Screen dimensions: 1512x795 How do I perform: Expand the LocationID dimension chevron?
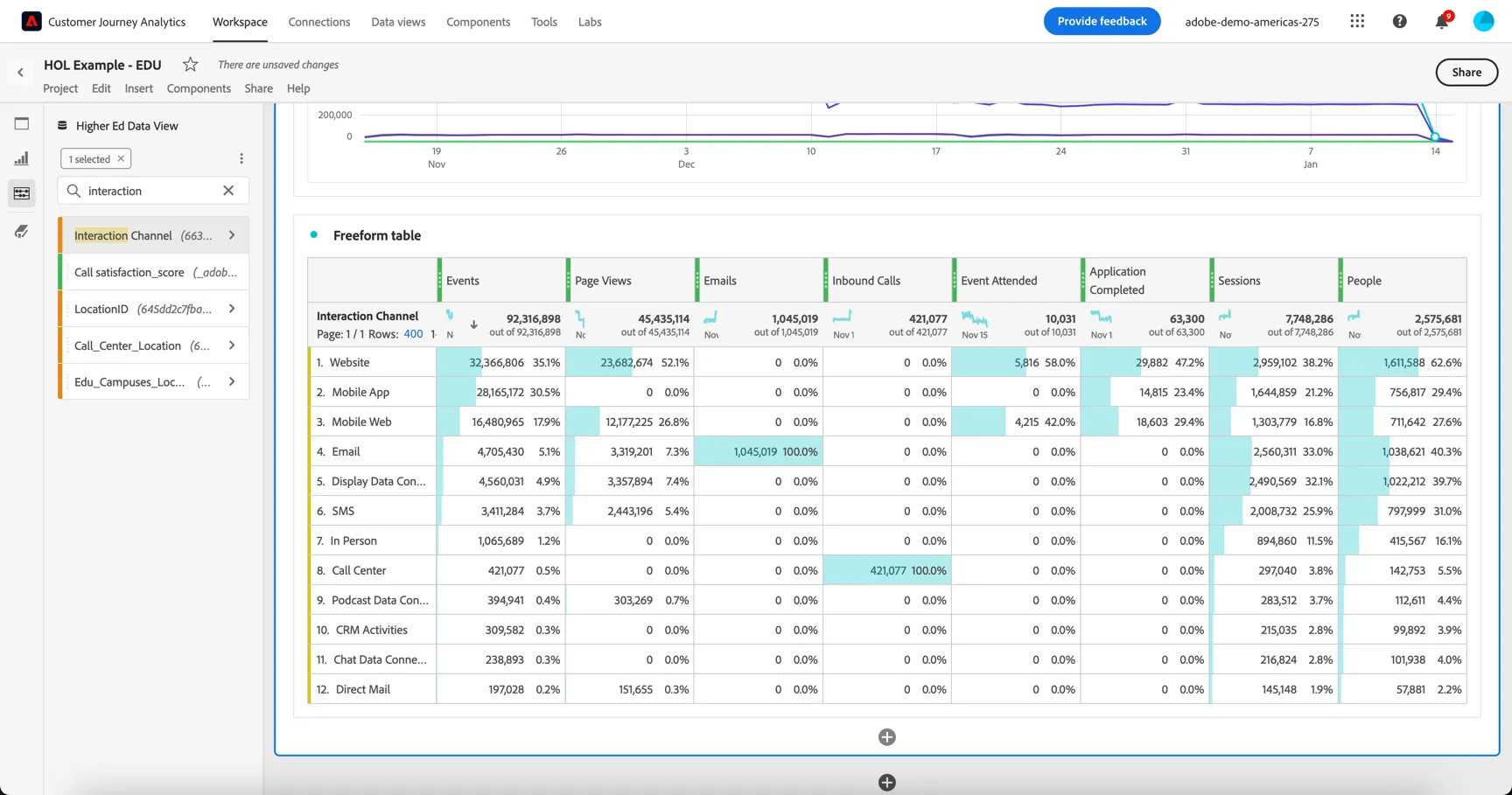[x=232, y=309]
